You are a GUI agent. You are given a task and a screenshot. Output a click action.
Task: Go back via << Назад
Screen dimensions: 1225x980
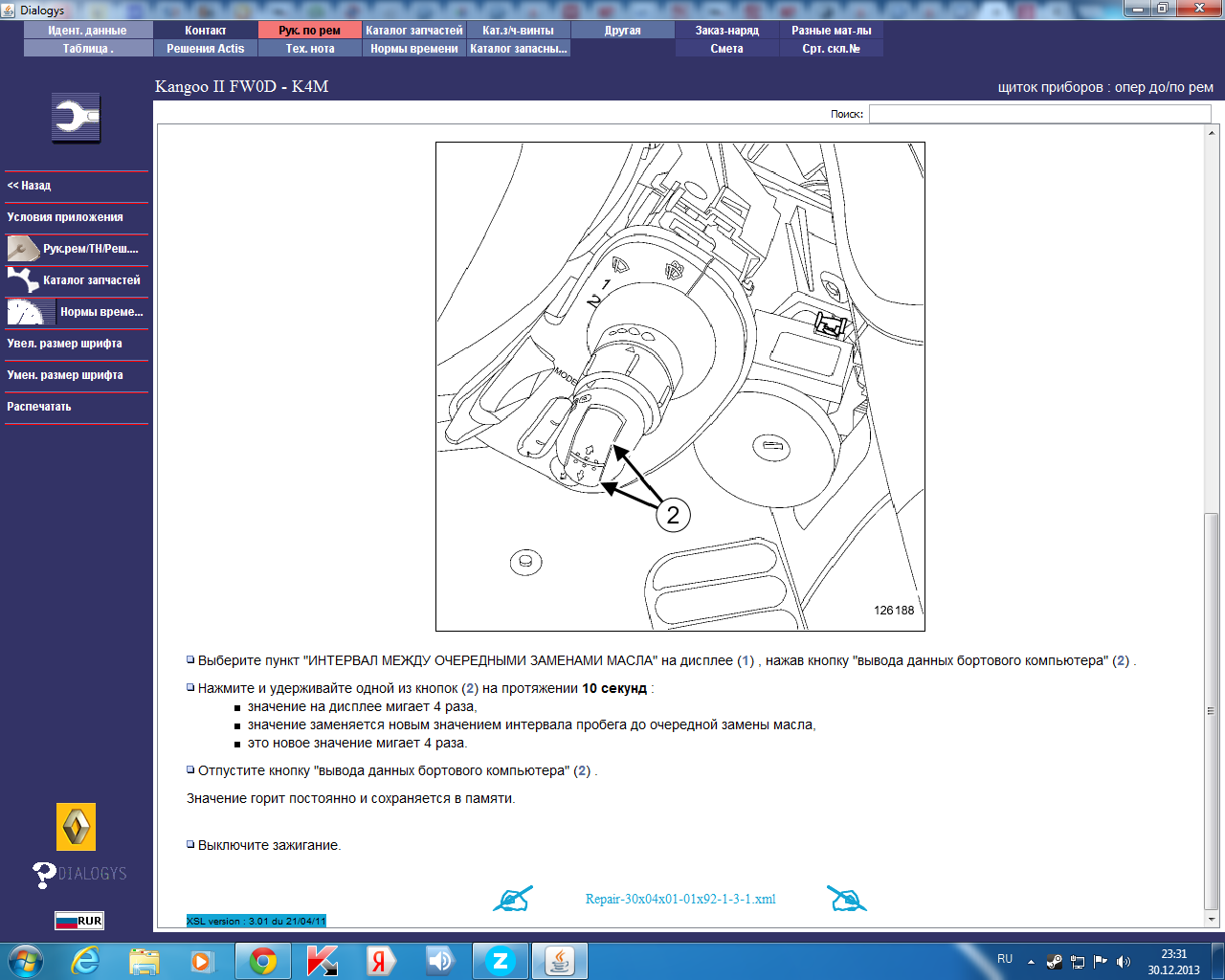click(77, 186)
